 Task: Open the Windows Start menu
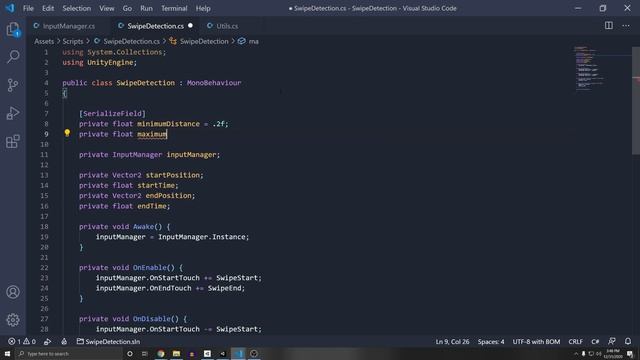tap(7, 353)
